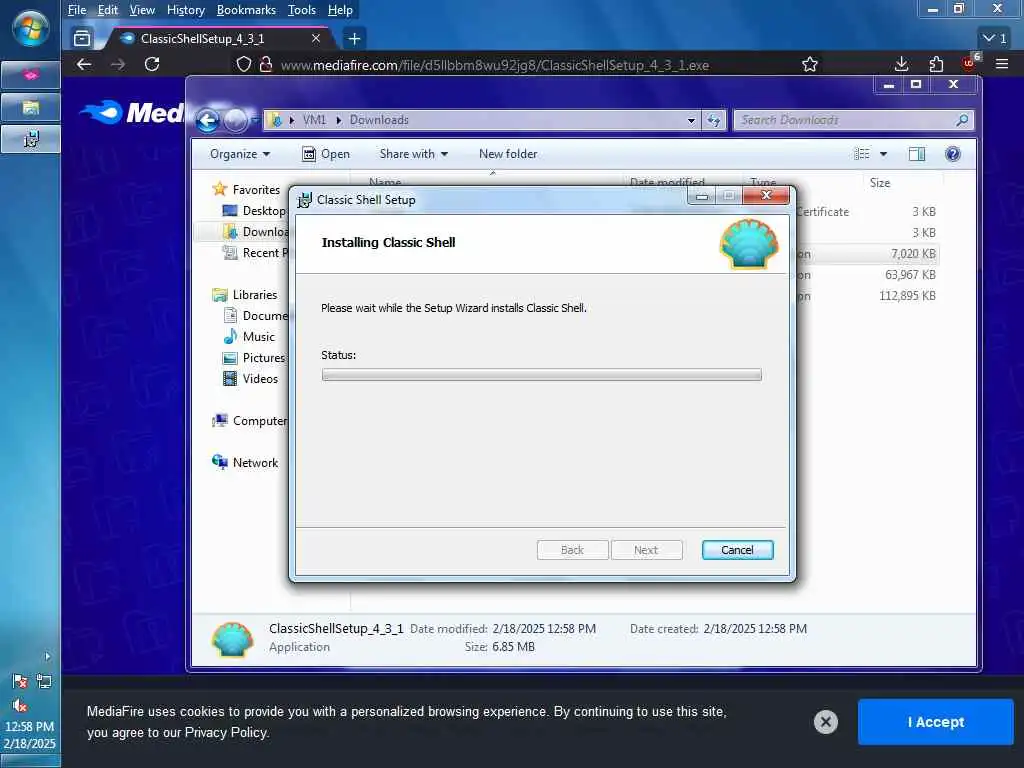This screenshot has height=768, width=1024.
Task: Show hidden tray icons arrow
Action: pyautogui.click(x=47, y=656)
